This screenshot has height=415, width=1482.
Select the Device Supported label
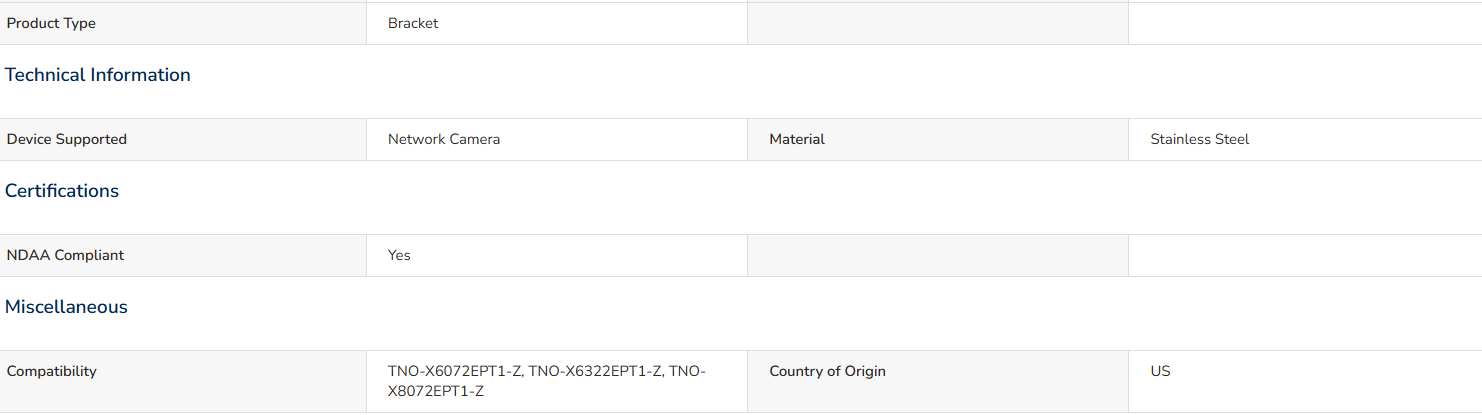pyautogui.click(x=67, y=139)
